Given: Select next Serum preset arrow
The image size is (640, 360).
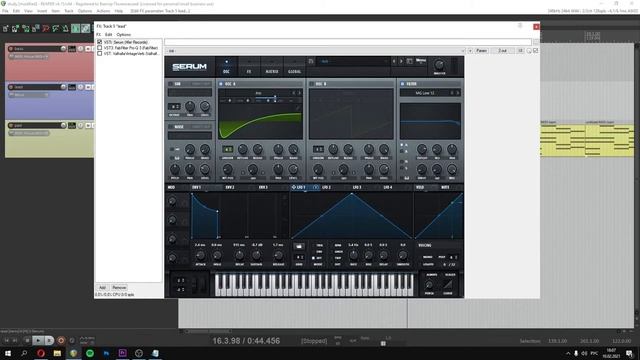Looking at the screenshot, I should [401, 61].
